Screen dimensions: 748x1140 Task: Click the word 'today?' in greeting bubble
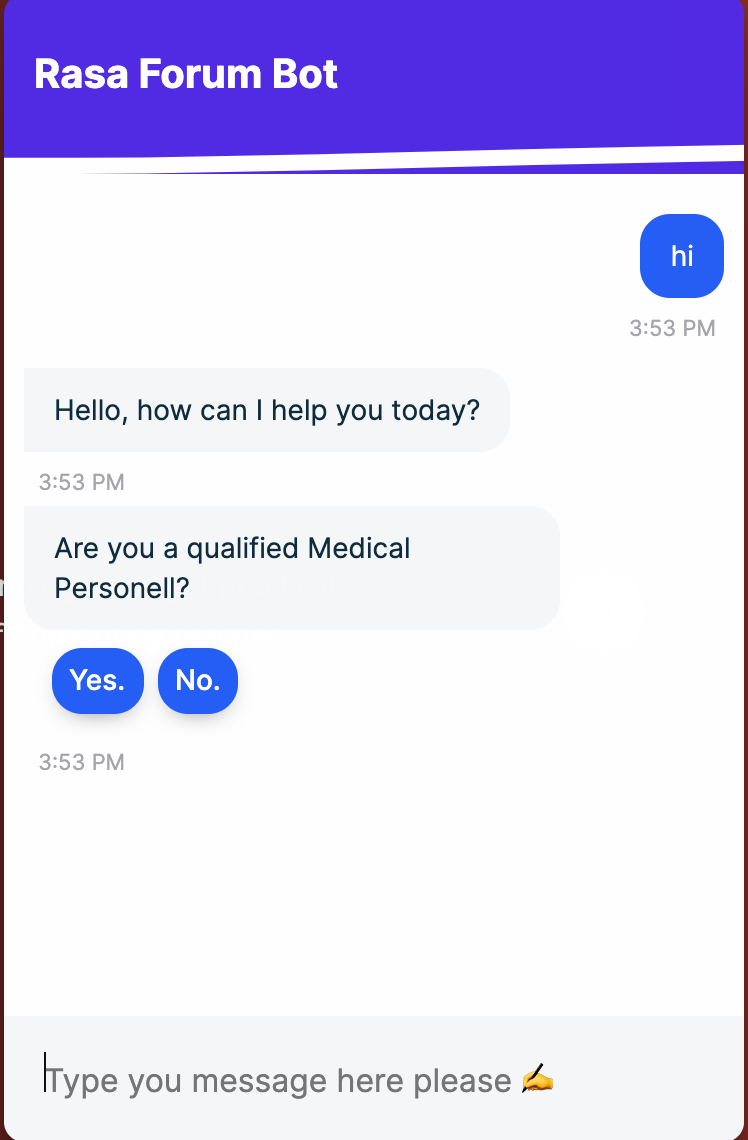point(436,411)
